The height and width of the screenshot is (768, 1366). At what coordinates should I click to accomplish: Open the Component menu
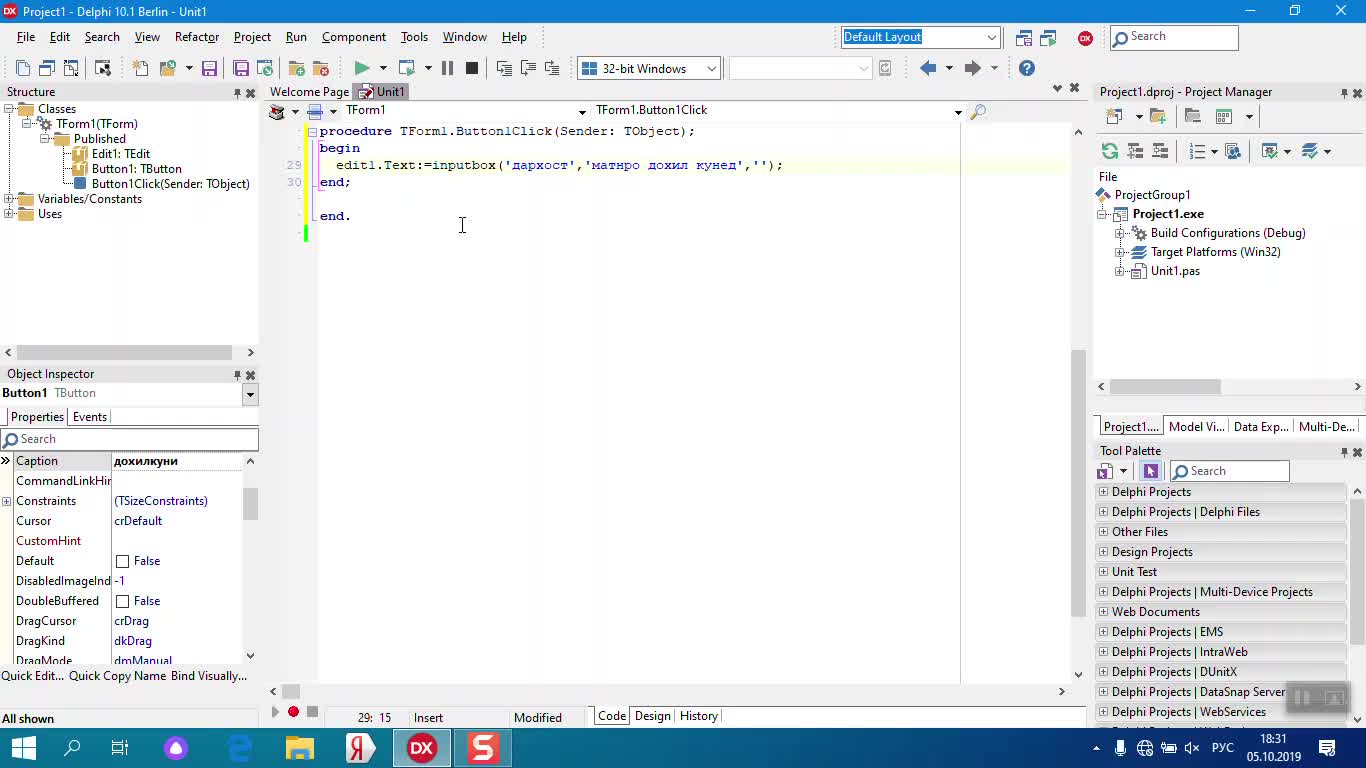(354, 37)
